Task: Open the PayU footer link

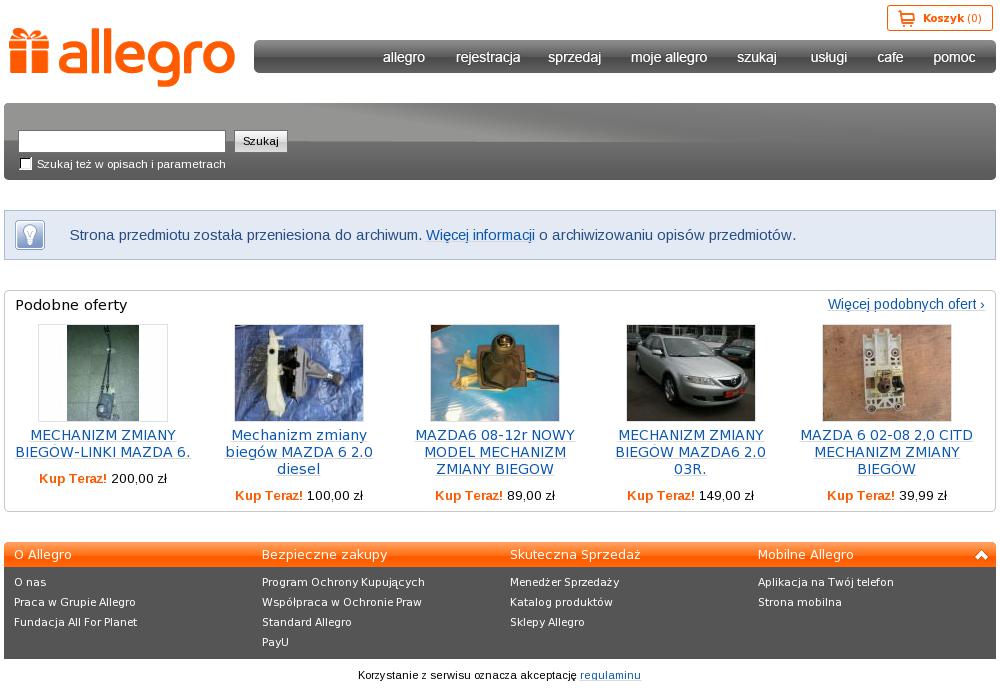Action: point(275,642)
